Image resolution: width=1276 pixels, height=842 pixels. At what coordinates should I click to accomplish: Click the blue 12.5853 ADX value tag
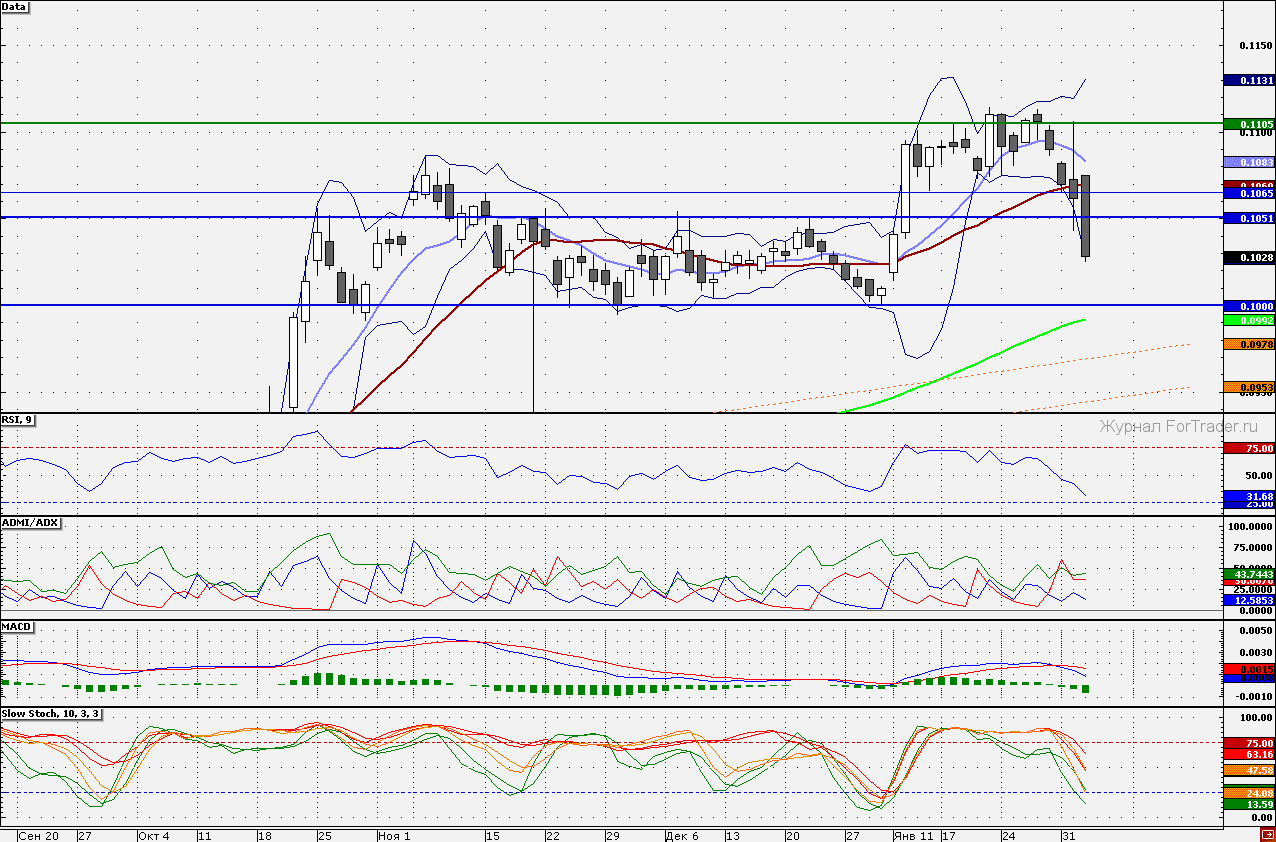(x=1249, y=600)
